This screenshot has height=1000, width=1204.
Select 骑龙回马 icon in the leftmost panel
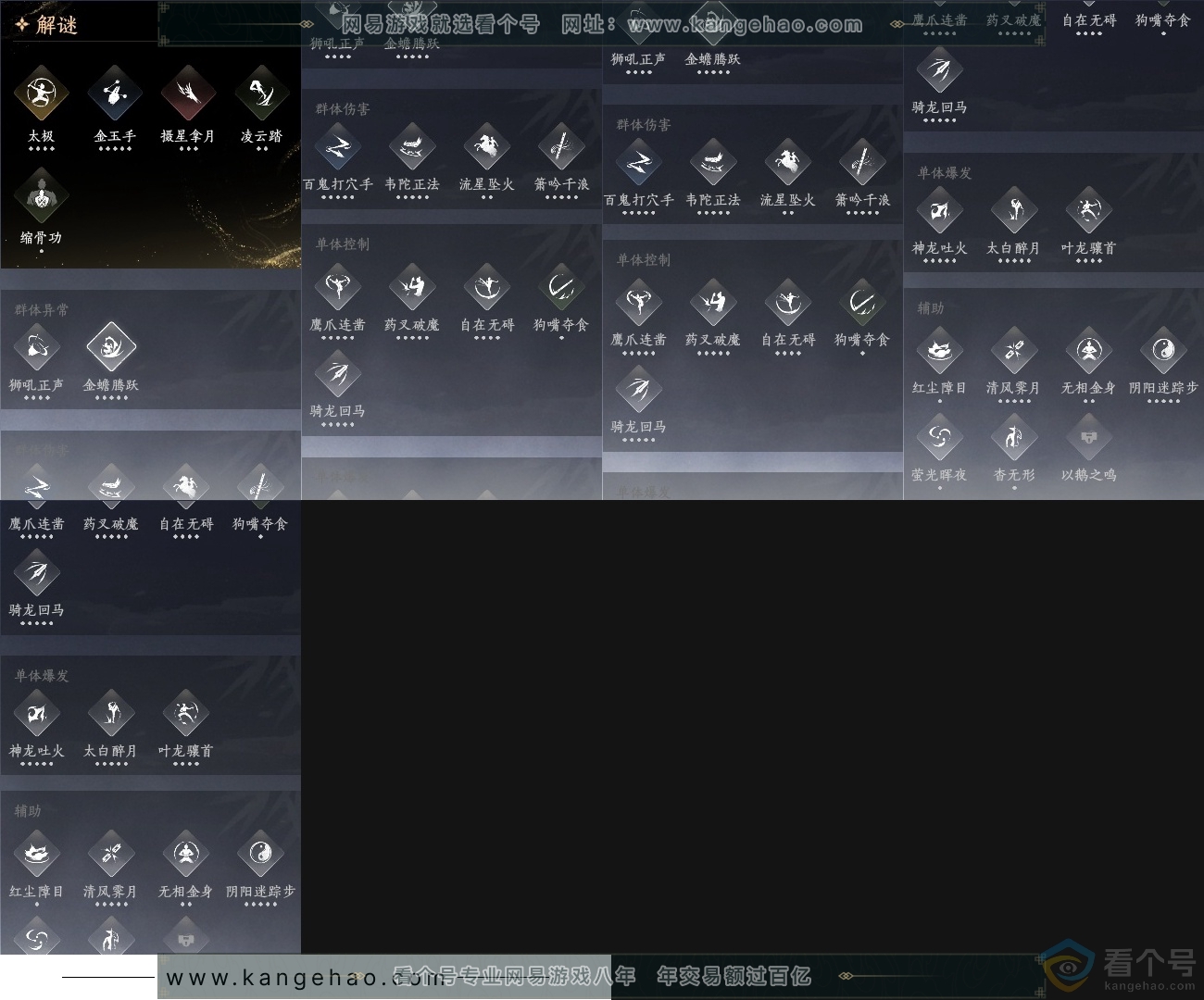tap(37, 572)
